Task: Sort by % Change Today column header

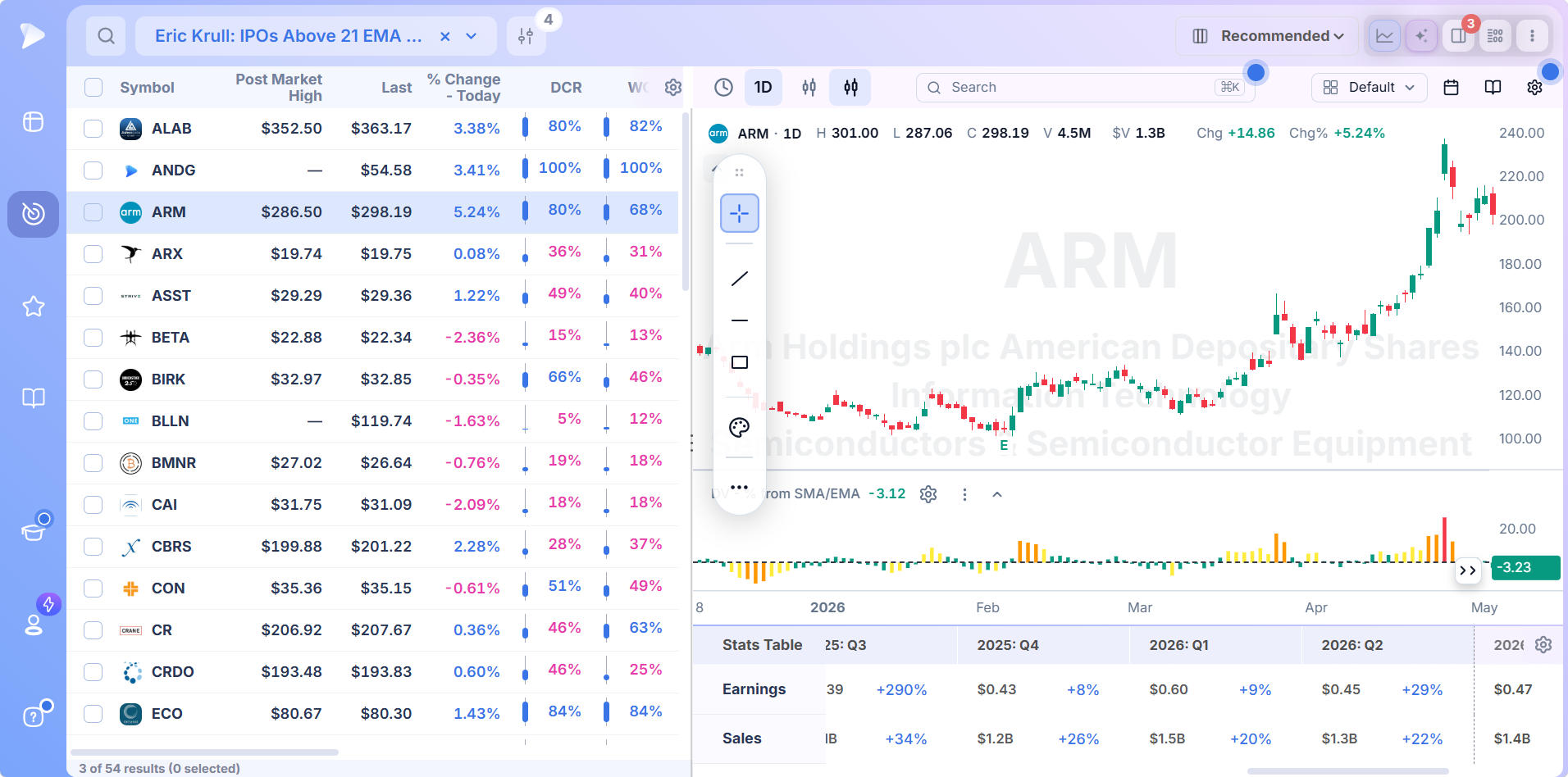Action: tap(464, 88)
